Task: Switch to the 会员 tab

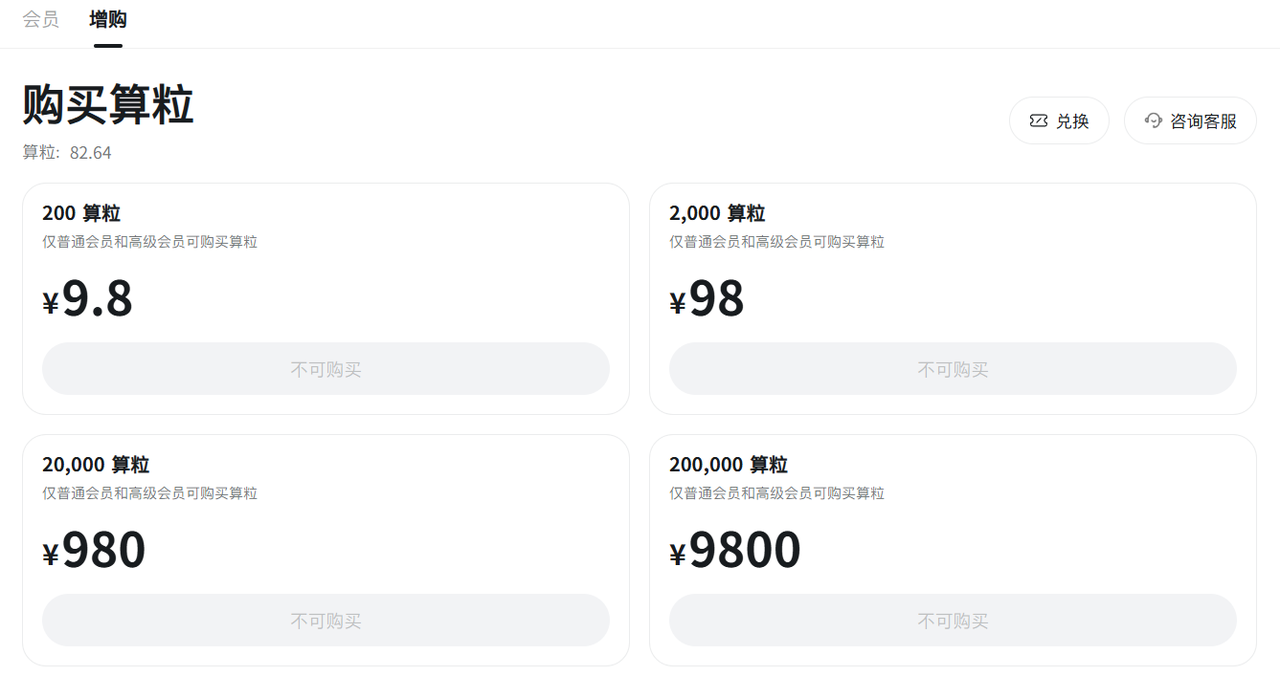Action: click(x=41, y=20)
